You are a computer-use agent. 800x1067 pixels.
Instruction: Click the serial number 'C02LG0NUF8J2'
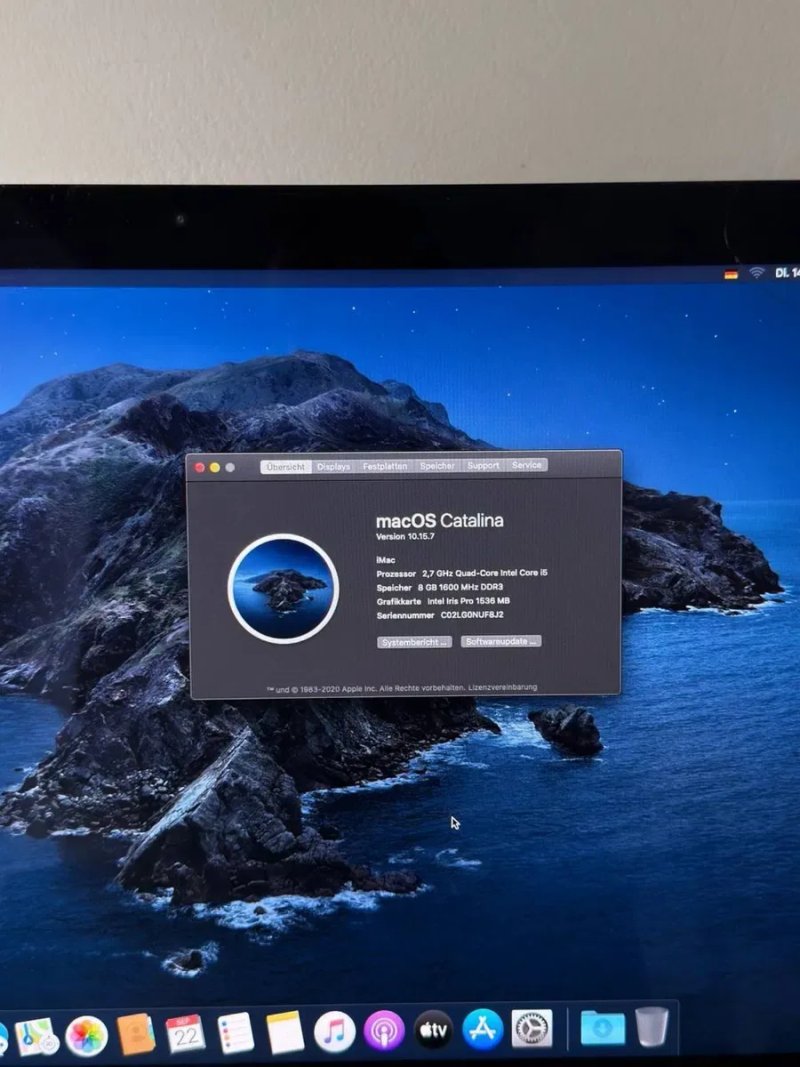pyautogui.click(x=472, y=615)
